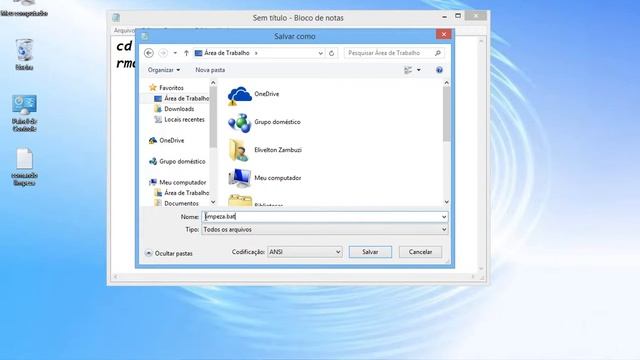The height and width of the screenshot is (360, 640).
Task: Collapse folders with Ocultar pastas
Action: tap(169, 253)
